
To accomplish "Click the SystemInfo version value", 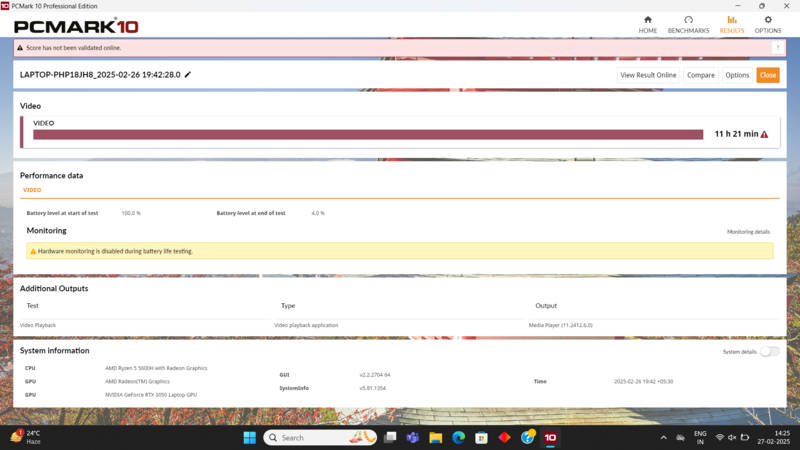I will click(x=372, y=388).
